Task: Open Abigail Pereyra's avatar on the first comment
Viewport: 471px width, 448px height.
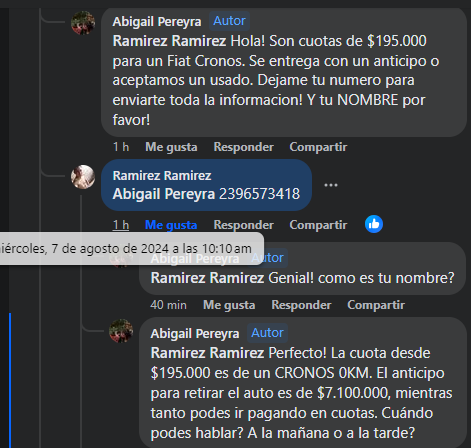Action: pyautogui.click(x=83, y=23)
